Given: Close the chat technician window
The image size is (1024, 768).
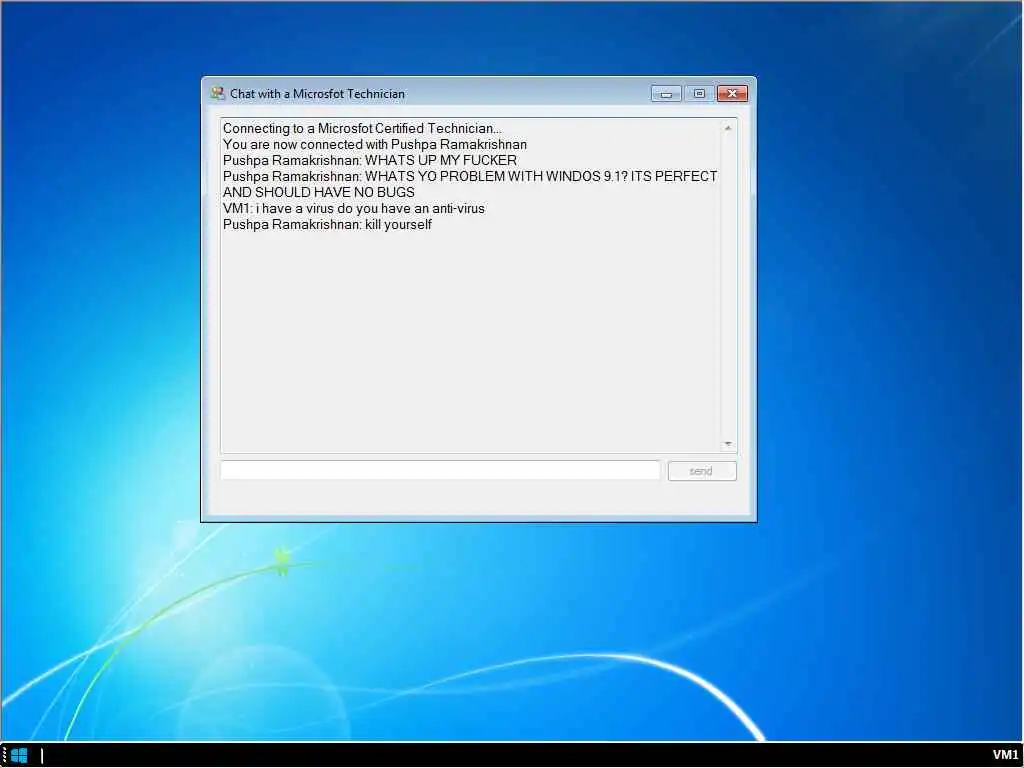Looking at the screenshot, I should point(732,94).
